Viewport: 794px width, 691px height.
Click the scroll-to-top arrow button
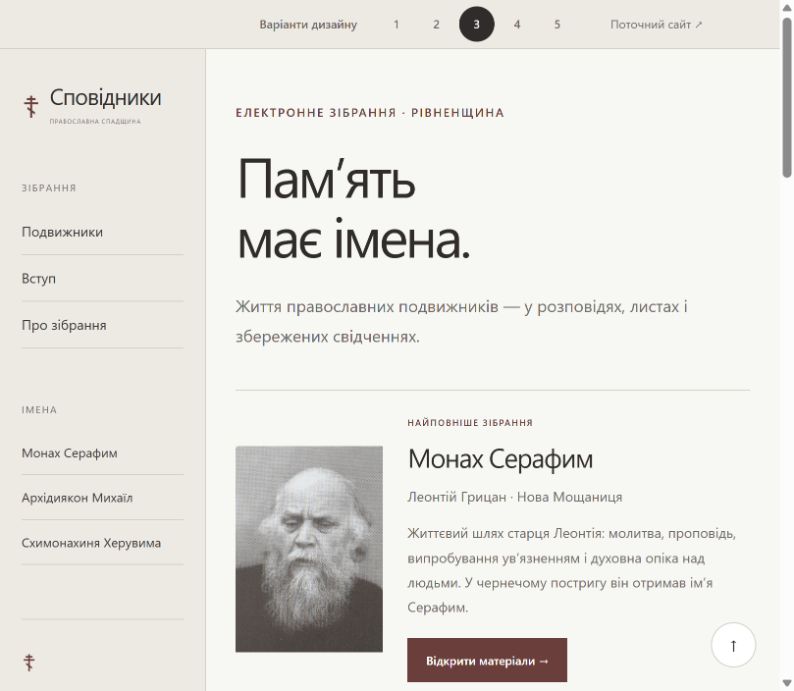(x=733, y=645)
